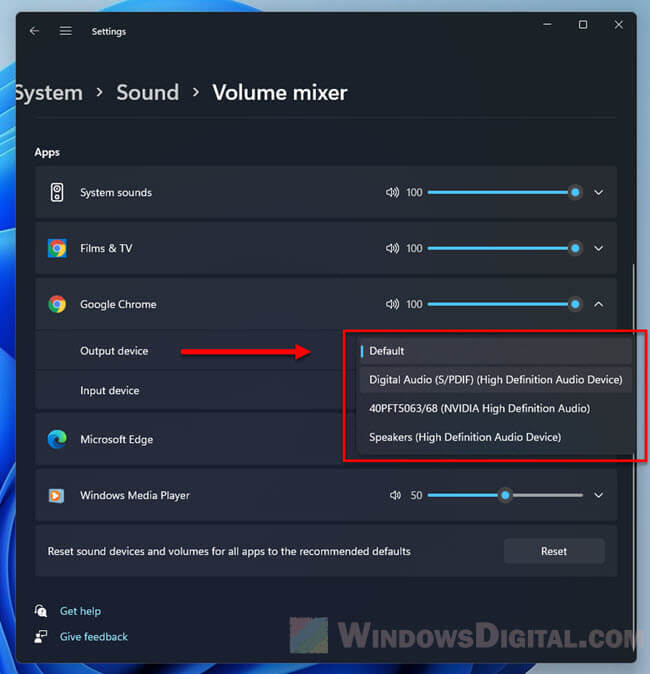Click the Get help icon
Image resolution: width=650 pixels, height=674 pixels.
click(x=40, y=610)
